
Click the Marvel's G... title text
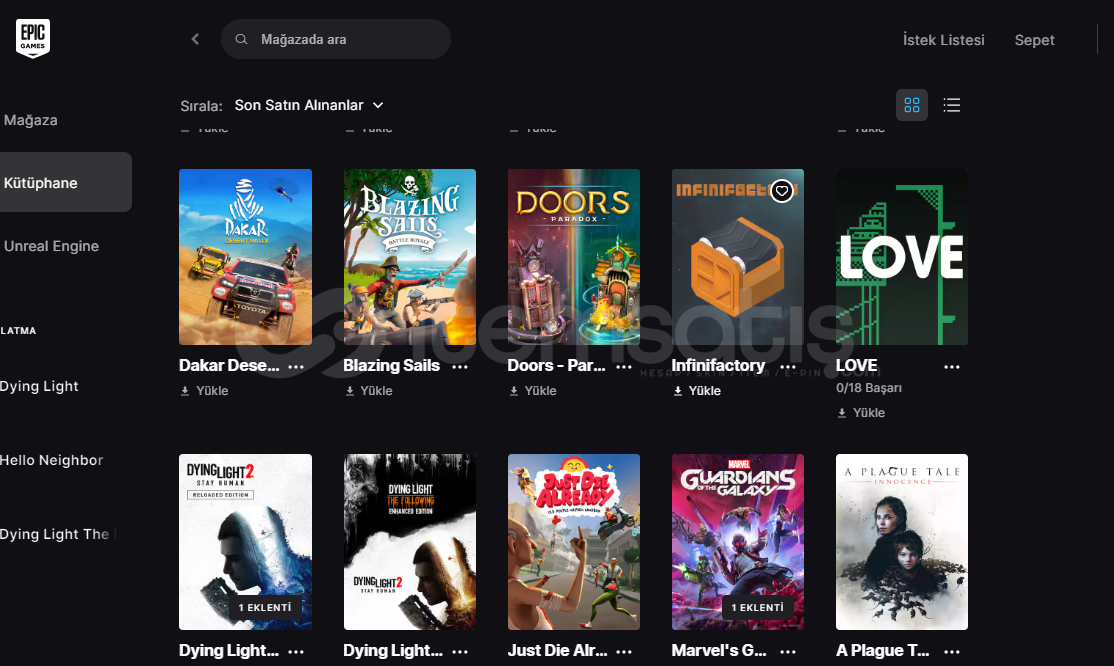coord(719,650)
